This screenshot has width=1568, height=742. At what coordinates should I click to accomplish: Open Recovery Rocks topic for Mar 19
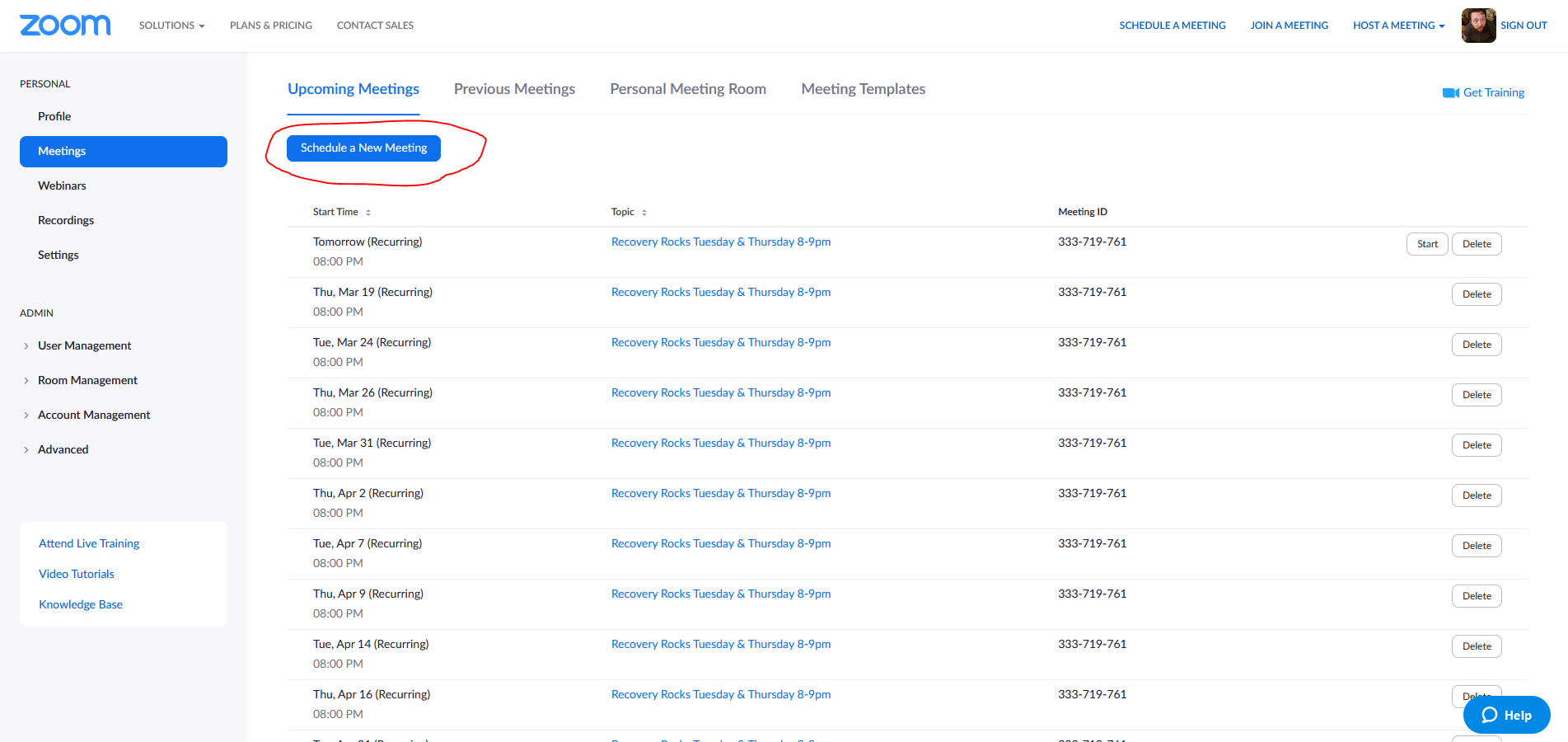coord(721,292)
